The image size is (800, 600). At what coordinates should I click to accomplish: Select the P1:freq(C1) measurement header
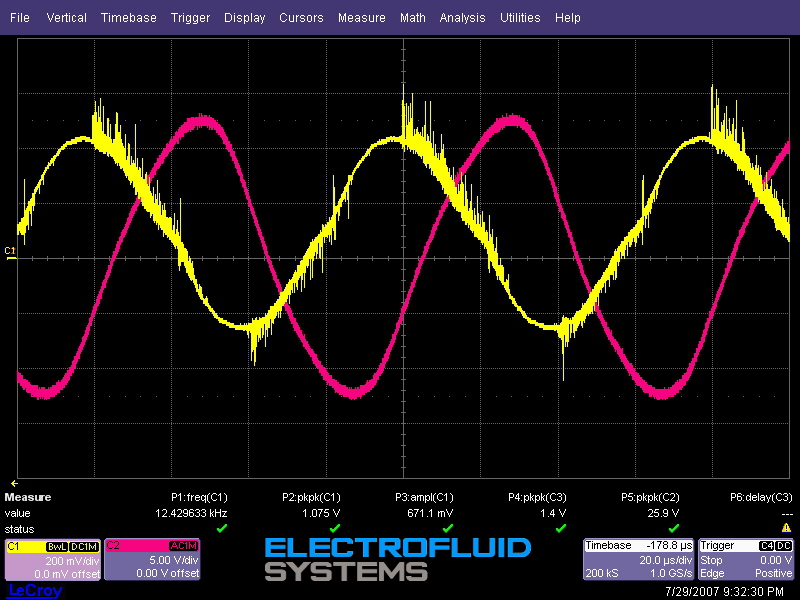tap(199, 497)
